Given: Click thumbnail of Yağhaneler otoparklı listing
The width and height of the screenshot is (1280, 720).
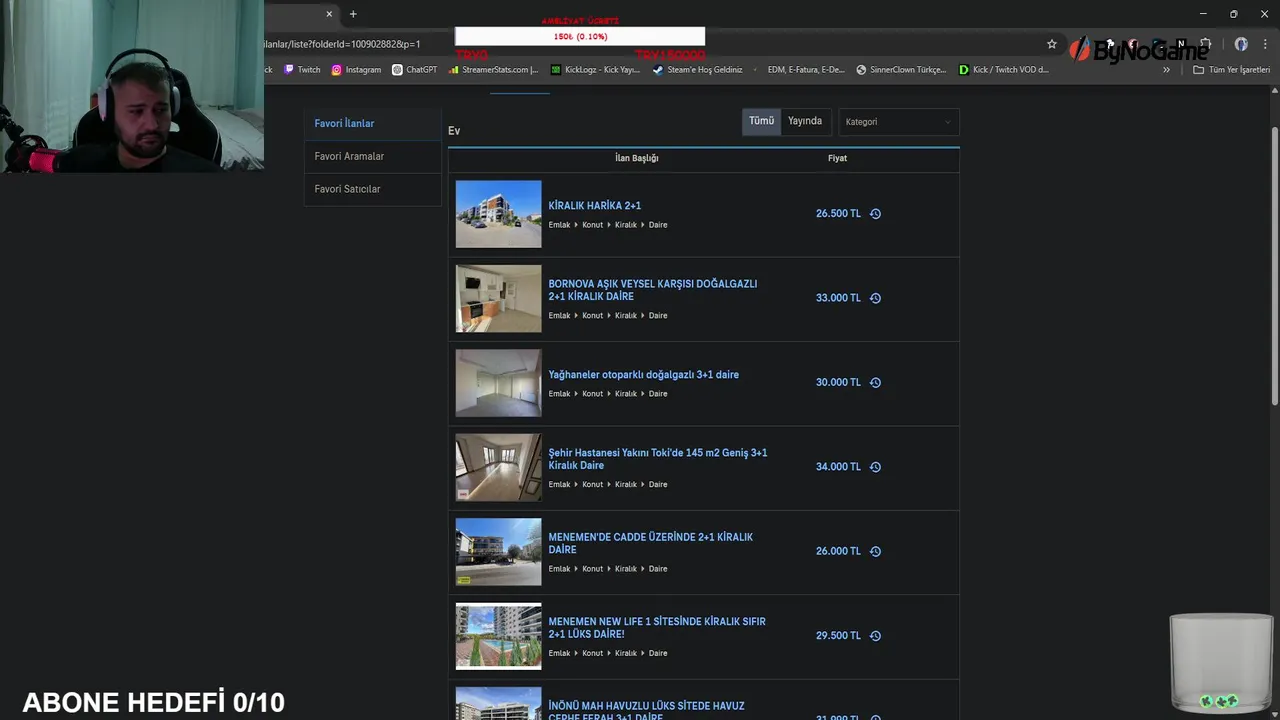Looking at the screenshot, I should click(x=498, y=383).
